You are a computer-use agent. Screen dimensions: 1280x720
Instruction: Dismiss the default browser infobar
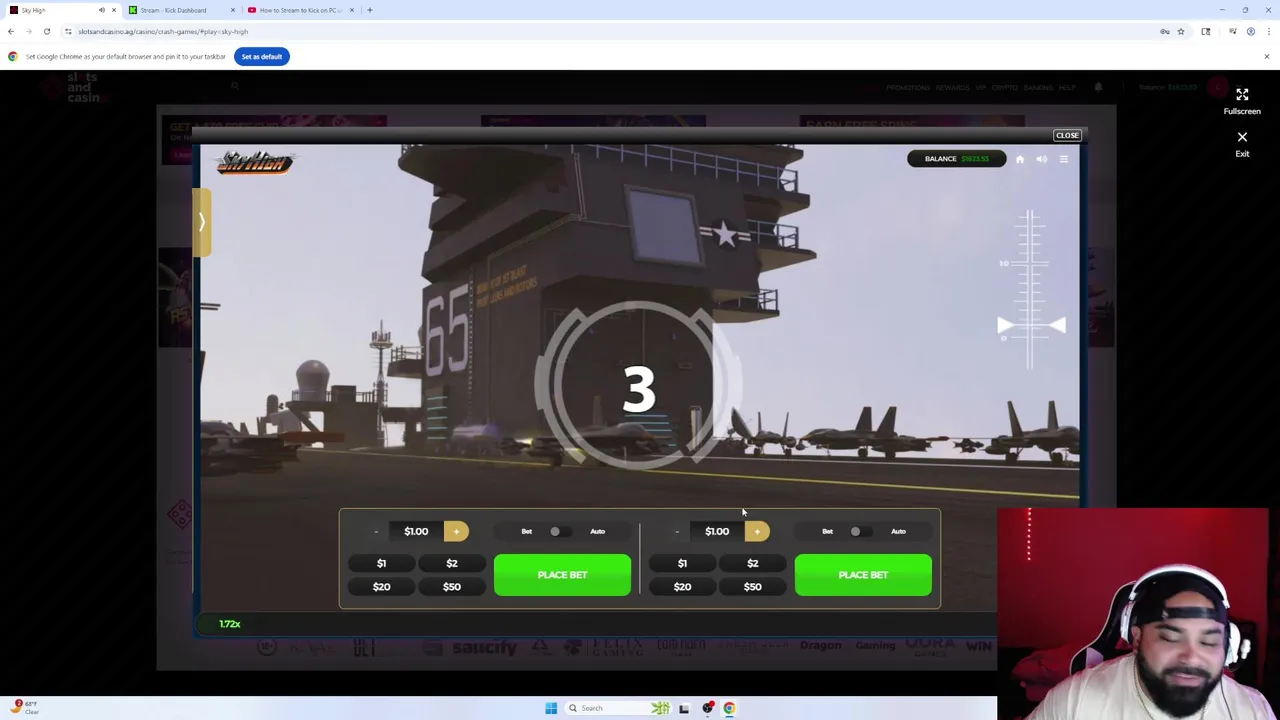(x=1267, y=56)
